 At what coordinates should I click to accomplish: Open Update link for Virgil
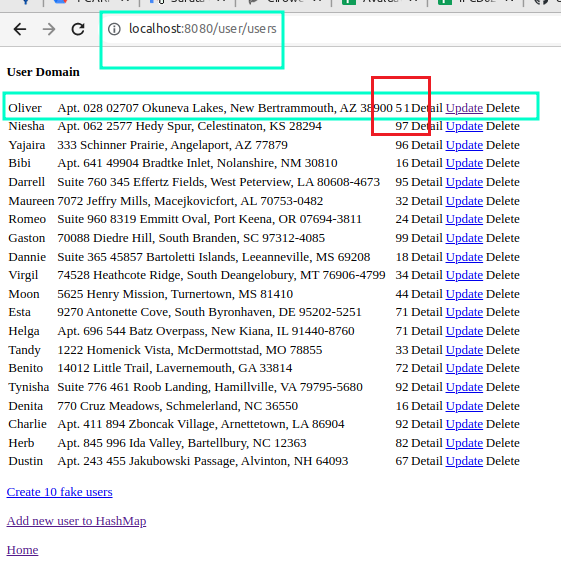[x=464, y=275]
